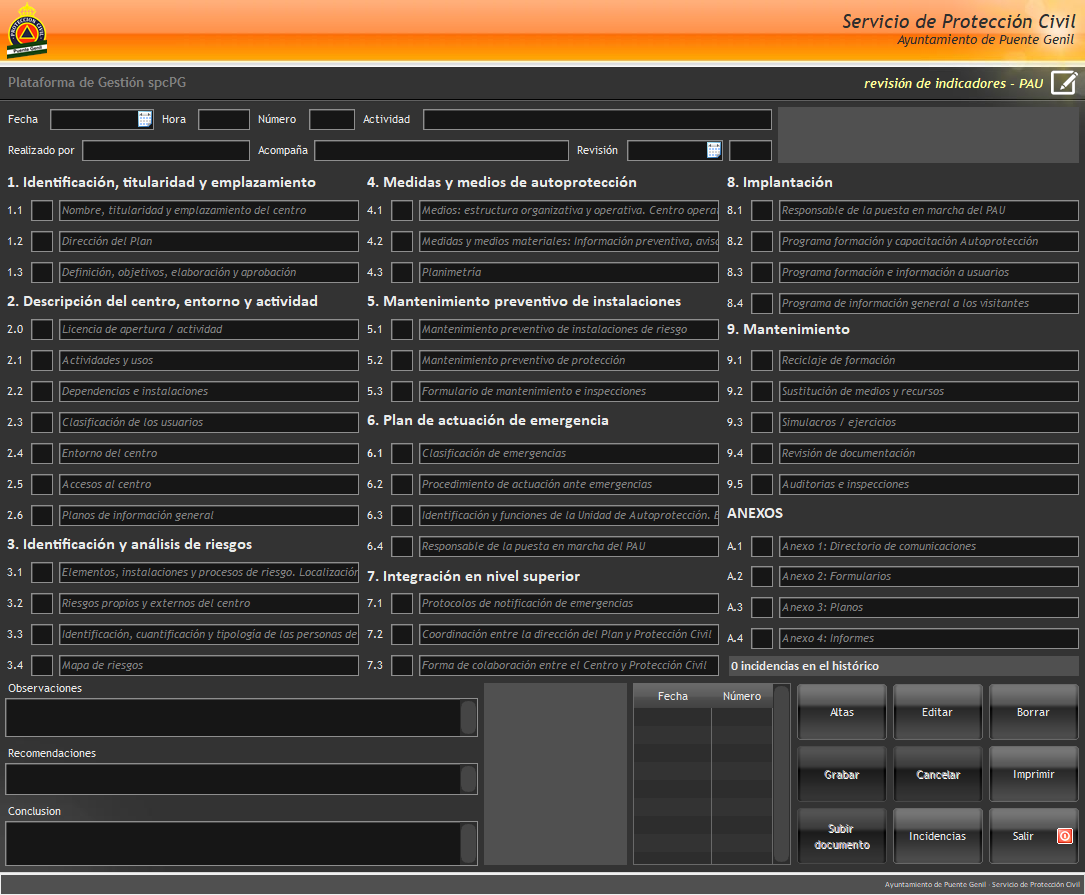Click the Cancelar button
Viewport: 1085px width, 895px height.
tap(937, 775)
